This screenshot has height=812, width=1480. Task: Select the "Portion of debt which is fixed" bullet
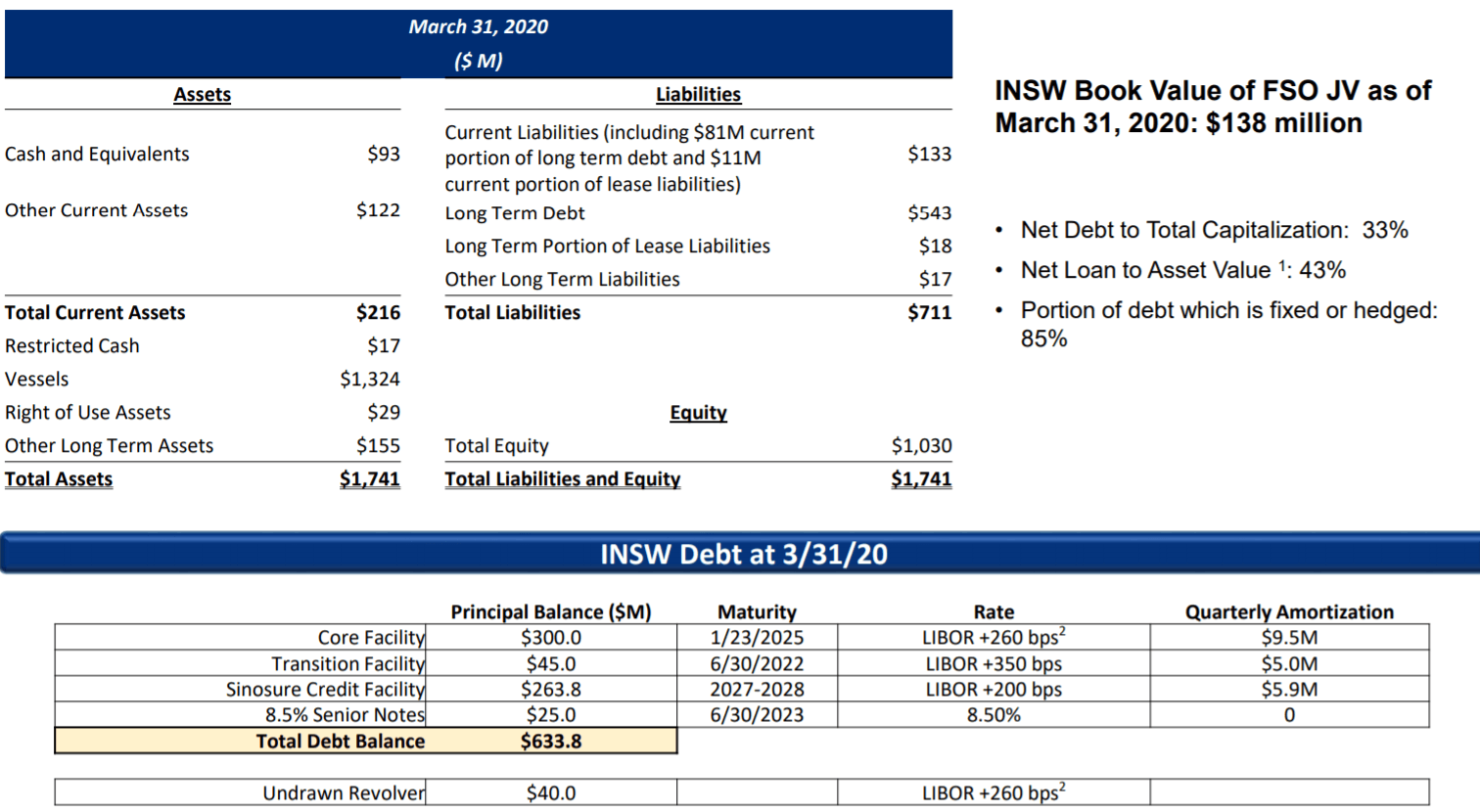point(1229,324)
